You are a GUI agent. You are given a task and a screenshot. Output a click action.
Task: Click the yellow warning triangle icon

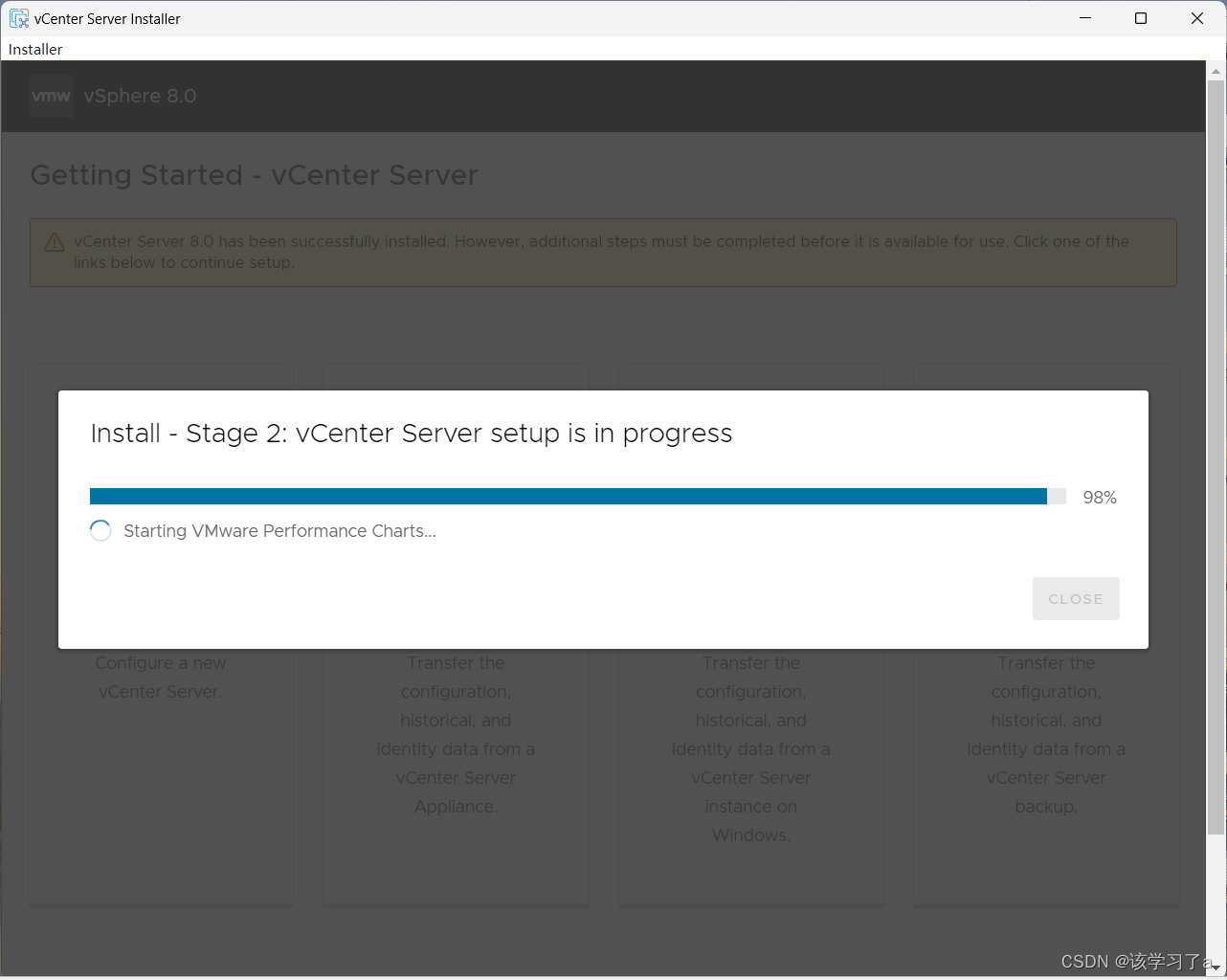[x=55, y=242]
